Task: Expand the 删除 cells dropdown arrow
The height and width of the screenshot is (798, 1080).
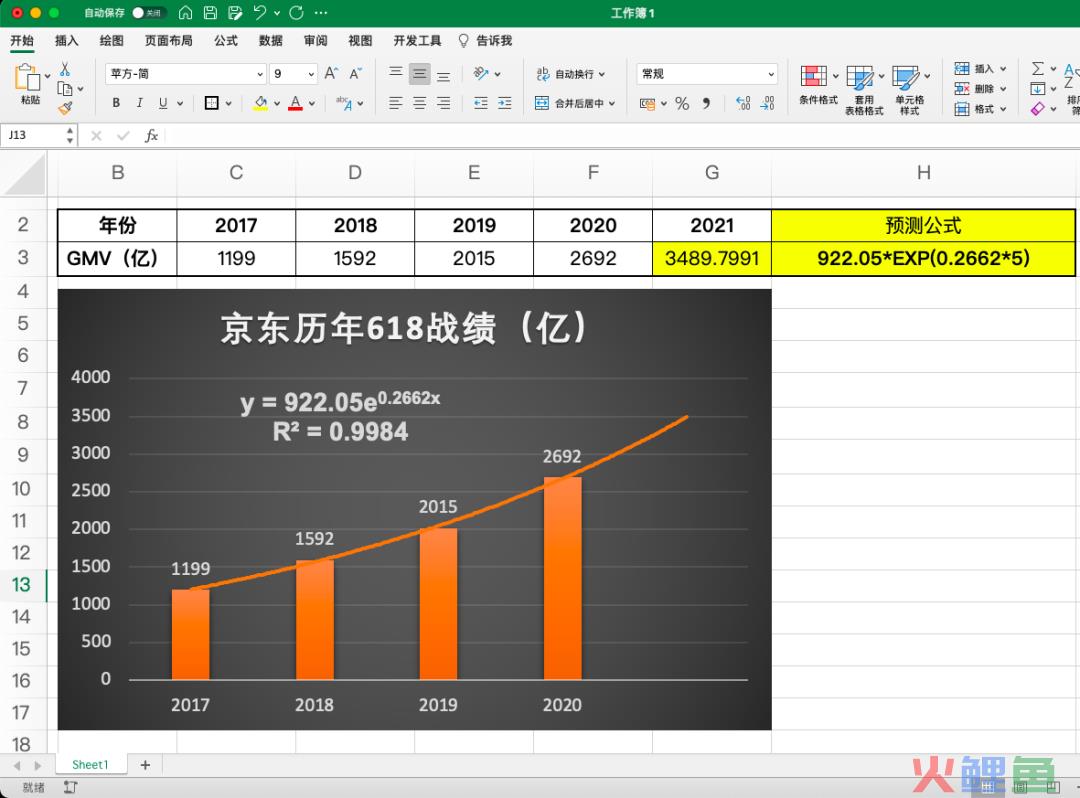Action: (1003, 89)
